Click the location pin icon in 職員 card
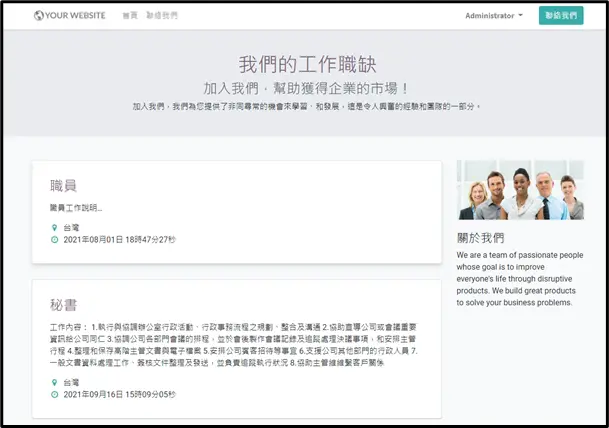 coord(55,228)
